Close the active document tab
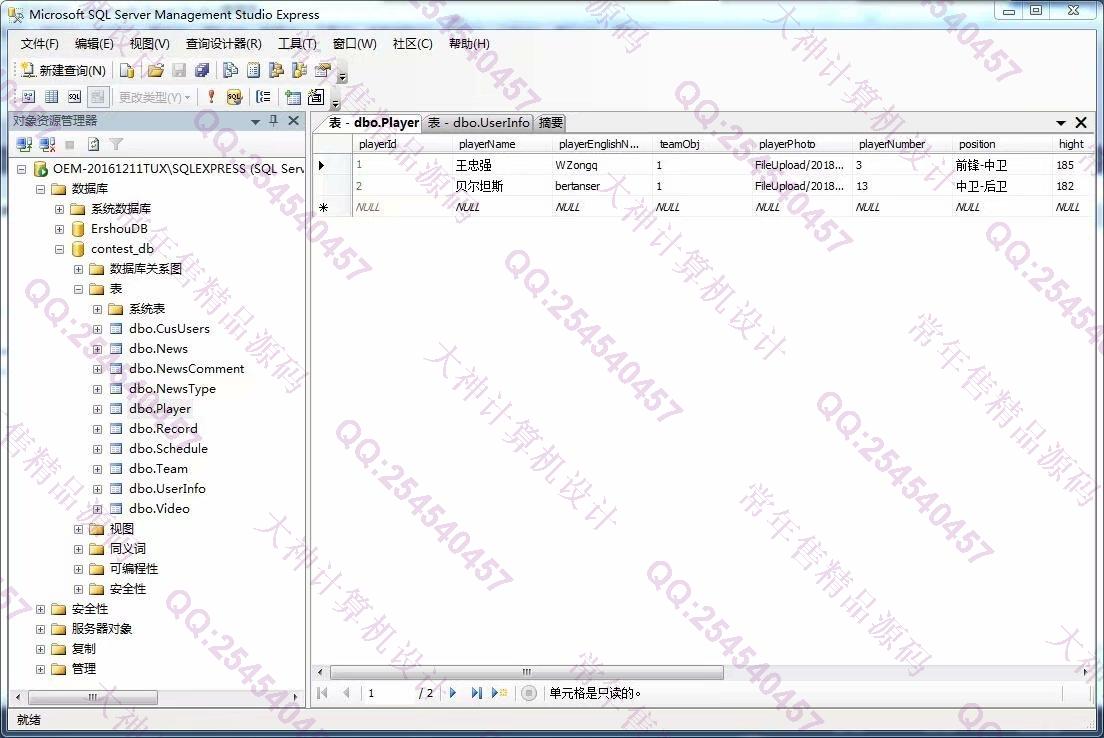Image resolution: width=1104 pixels, height=738 pixels. click(x=1081, y=123)
